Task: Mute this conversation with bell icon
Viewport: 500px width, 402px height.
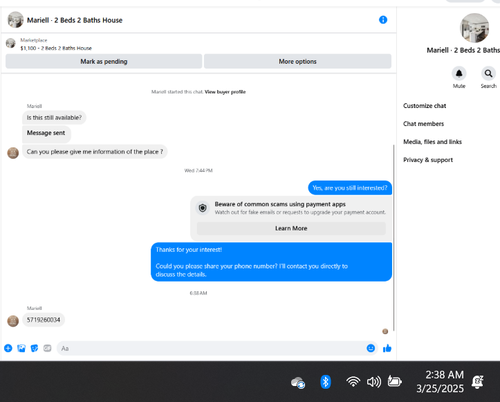Action: (459, 73)
